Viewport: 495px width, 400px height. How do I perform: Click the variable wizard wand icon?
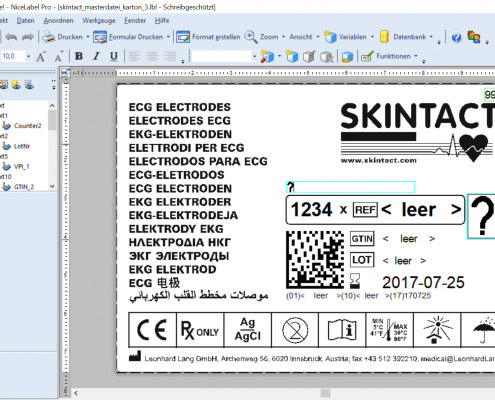point(267,56)
